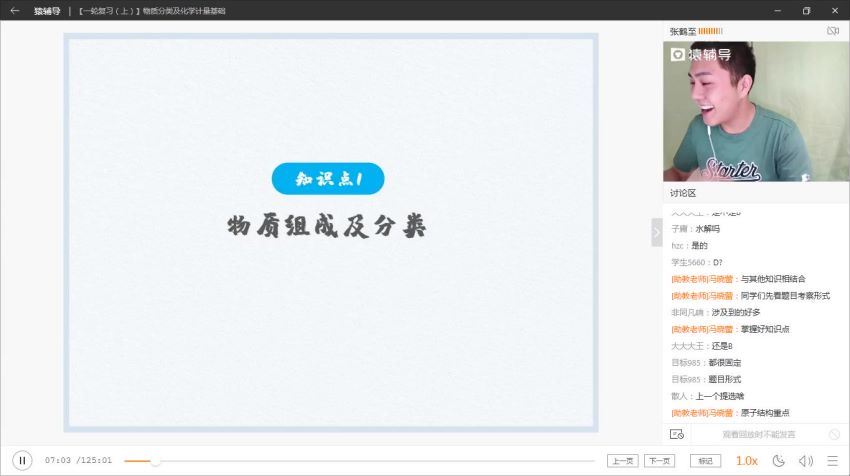Open the three-line menu in the player bar
Screen dimensions: 850x476
[833, 461]
